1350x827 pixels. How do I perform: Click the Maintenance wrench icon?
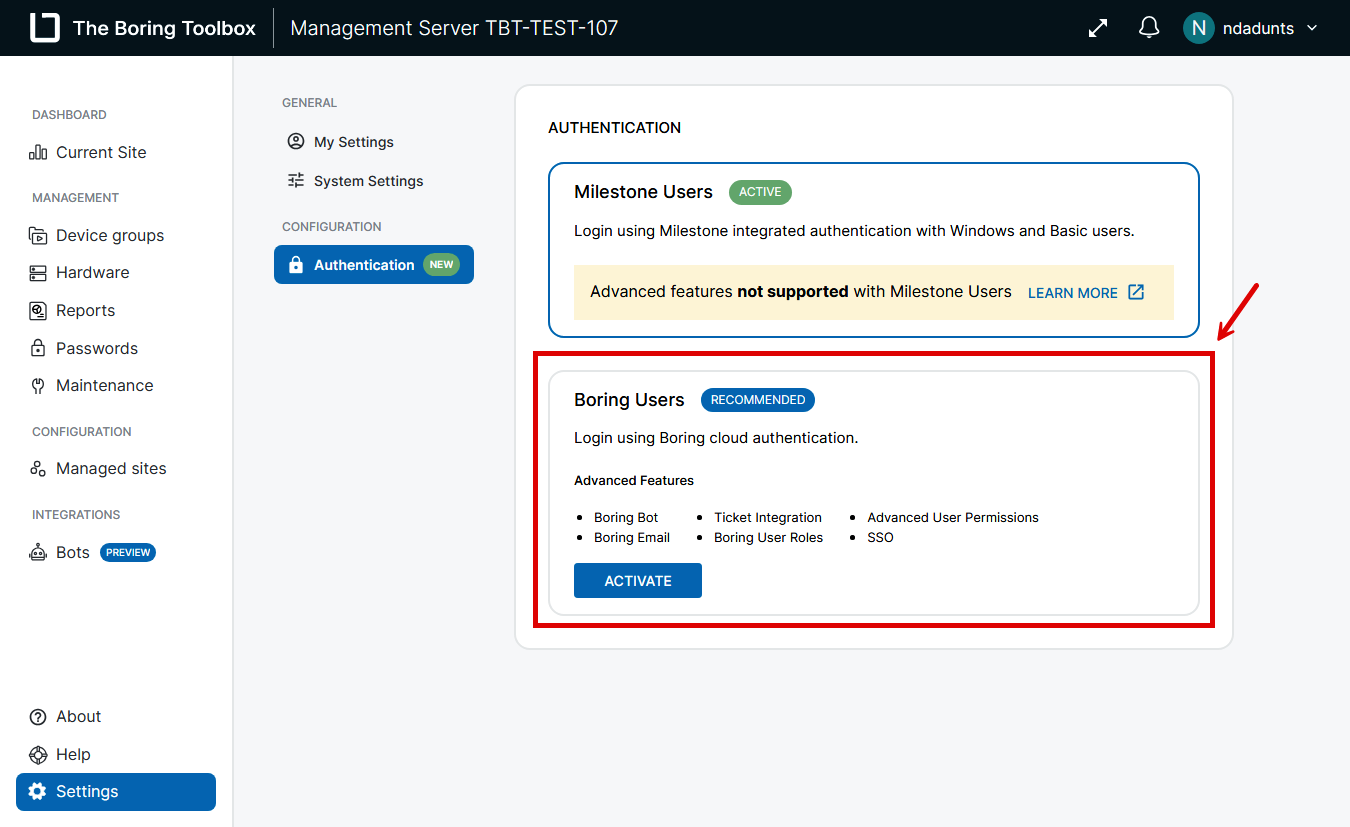38,386
